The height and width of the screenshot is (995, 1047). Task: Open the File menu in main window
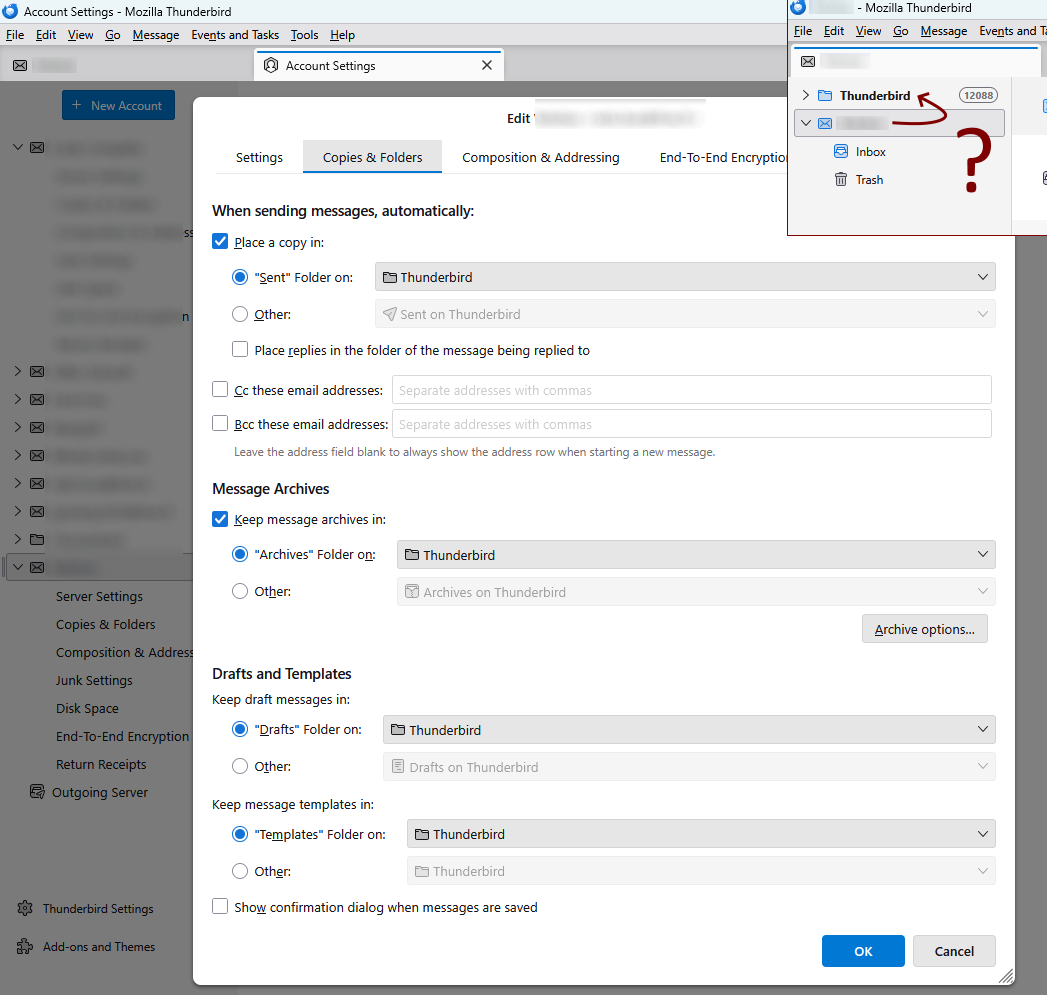coord(15,35)
